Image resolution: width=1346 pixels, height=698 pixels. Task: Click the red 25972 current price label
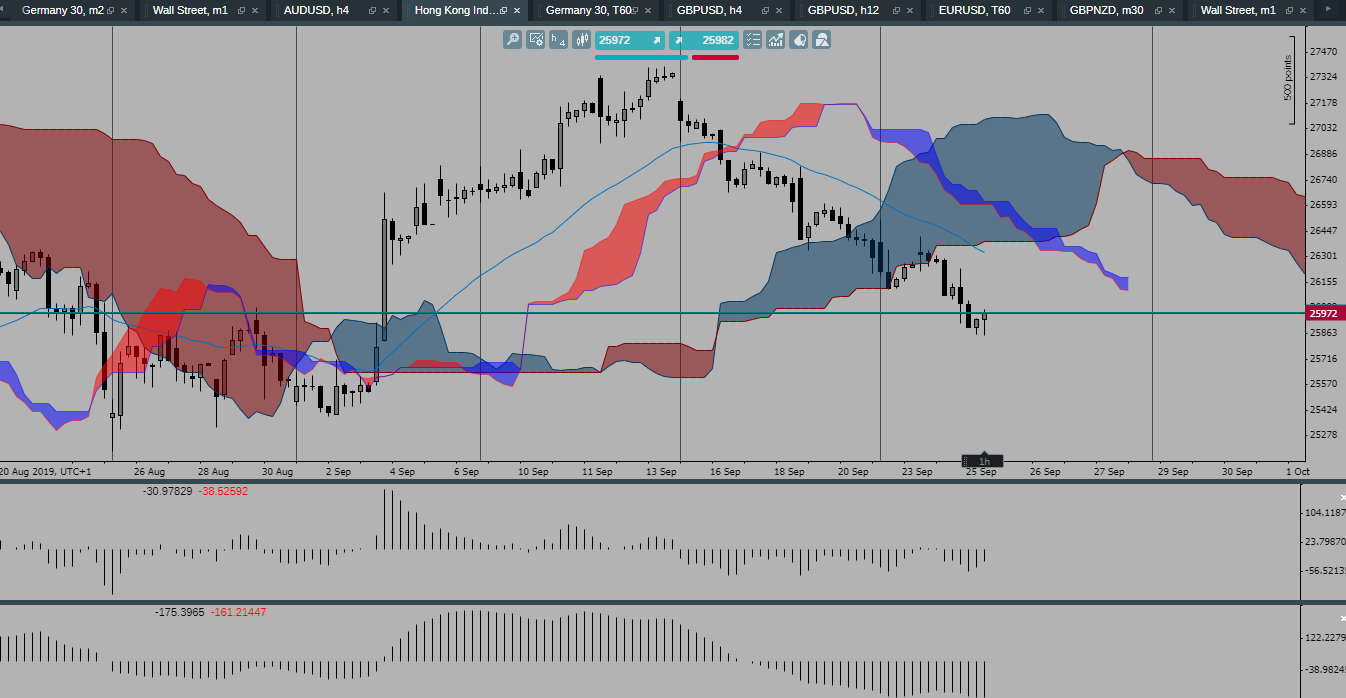(1325, 313)
